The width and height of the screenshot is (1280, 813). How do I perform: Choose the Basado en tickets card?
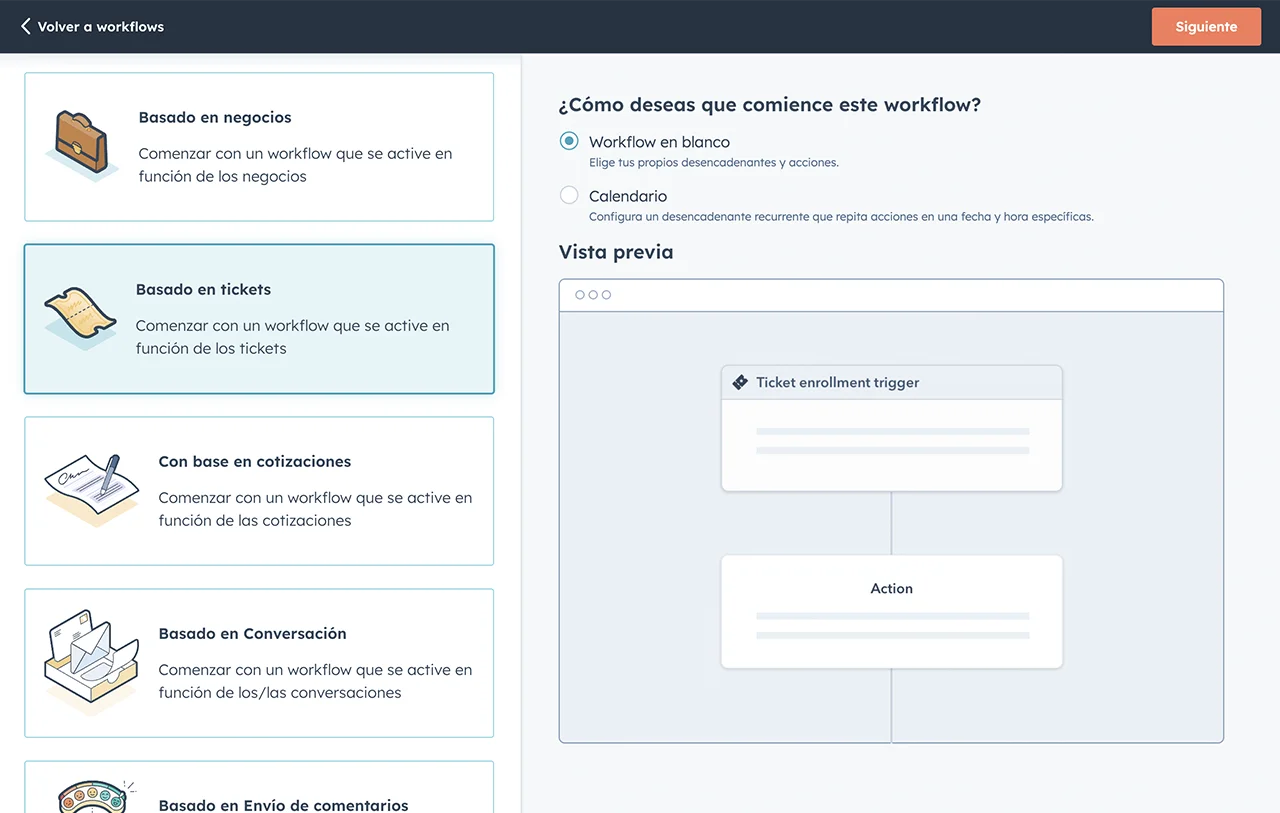click(x=259, y=319)
